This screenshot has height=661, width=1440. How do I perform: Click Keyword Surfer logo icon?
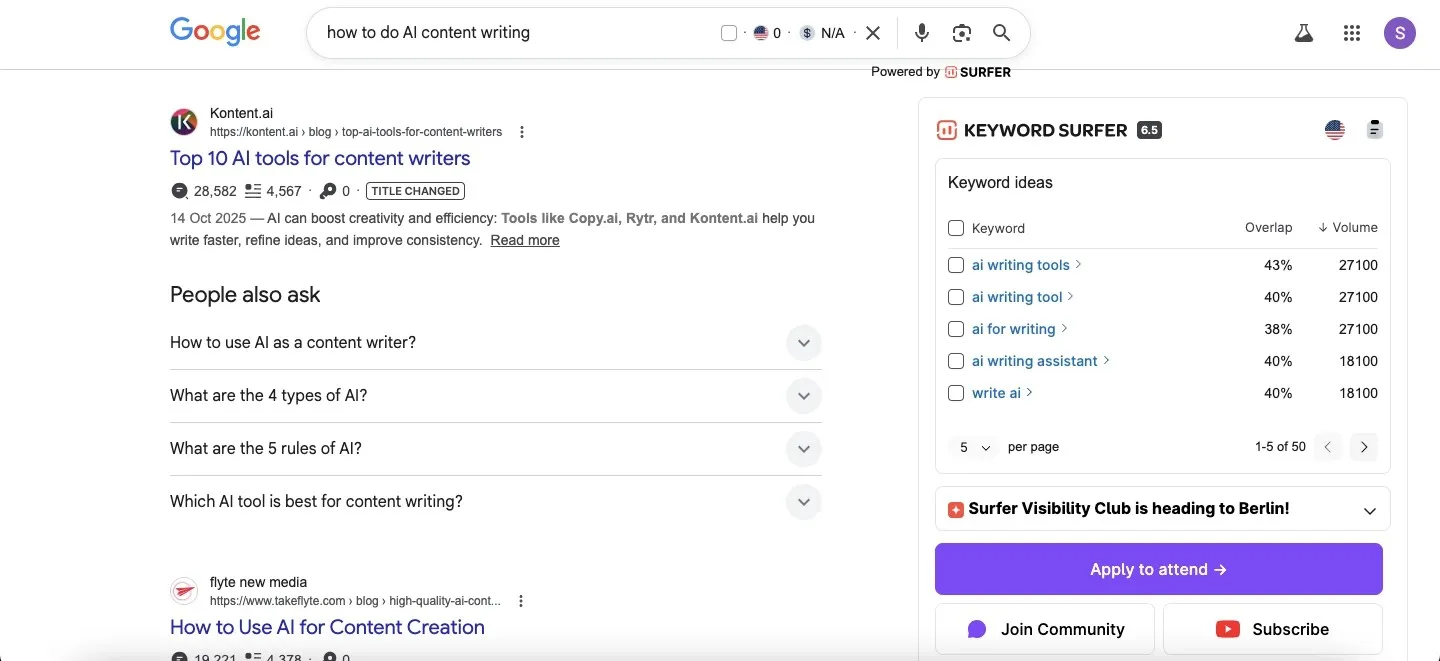[946, 130]
